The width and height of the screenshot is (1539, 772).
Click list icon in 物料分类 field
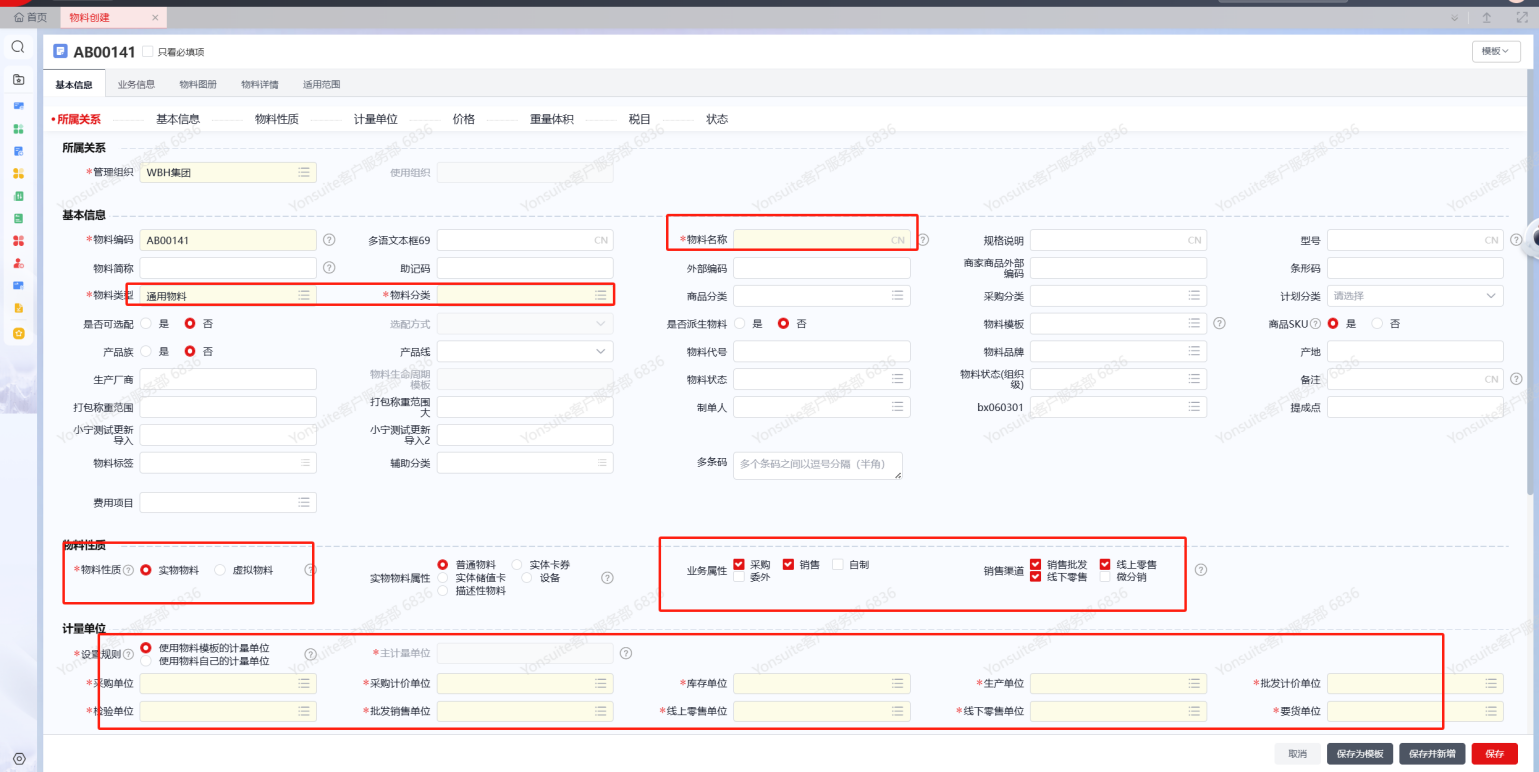[x=601, y=295]
